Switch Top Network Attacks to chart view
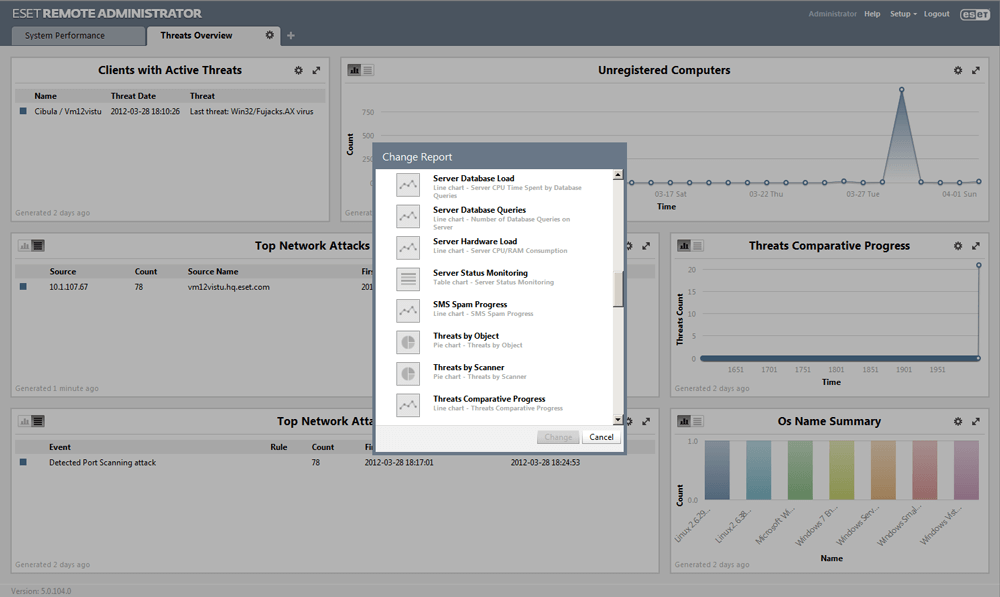1000x597 pixels. [24, 246]
